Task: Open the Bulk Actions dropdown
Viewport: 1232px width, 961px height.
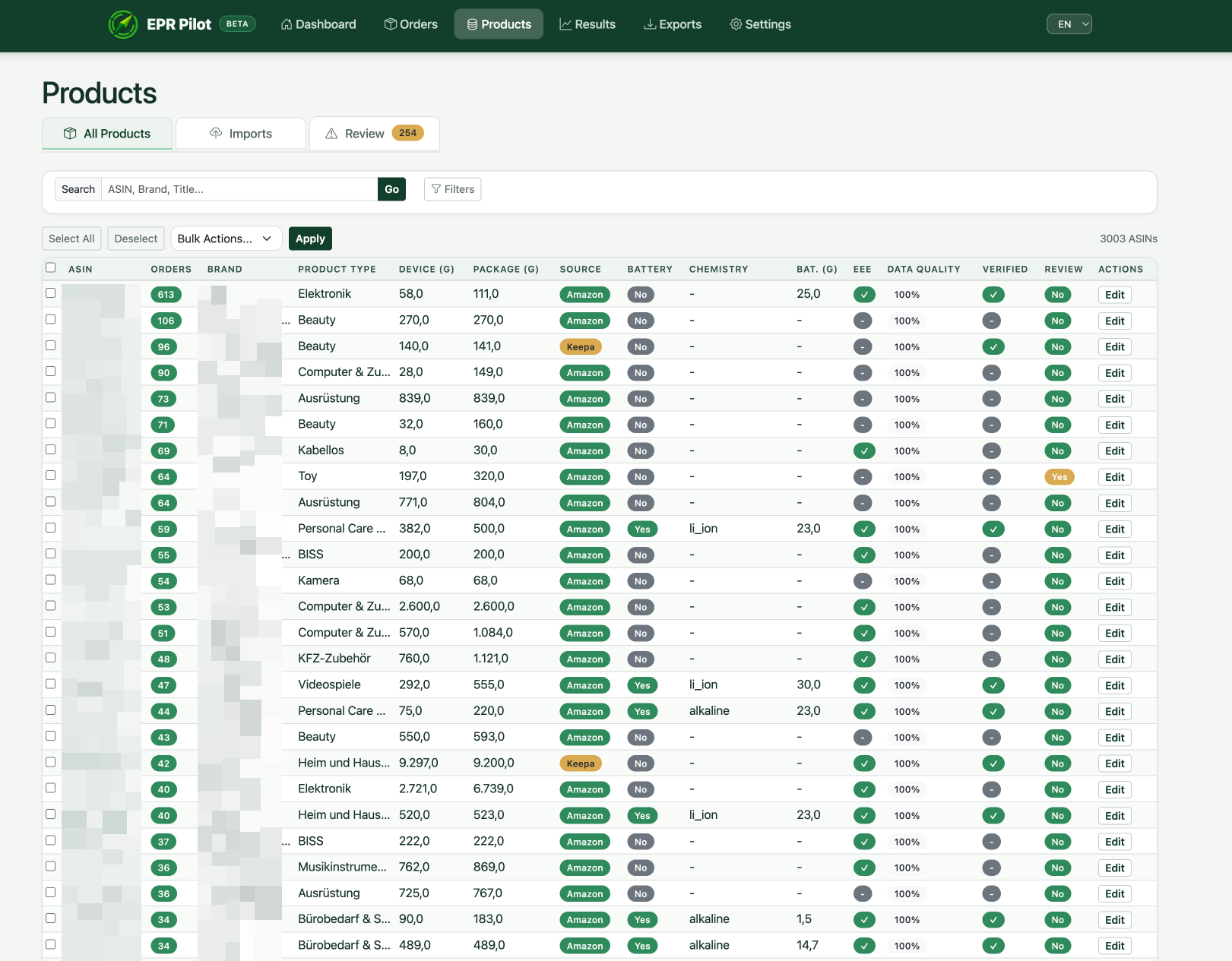Action: point(226,238)
